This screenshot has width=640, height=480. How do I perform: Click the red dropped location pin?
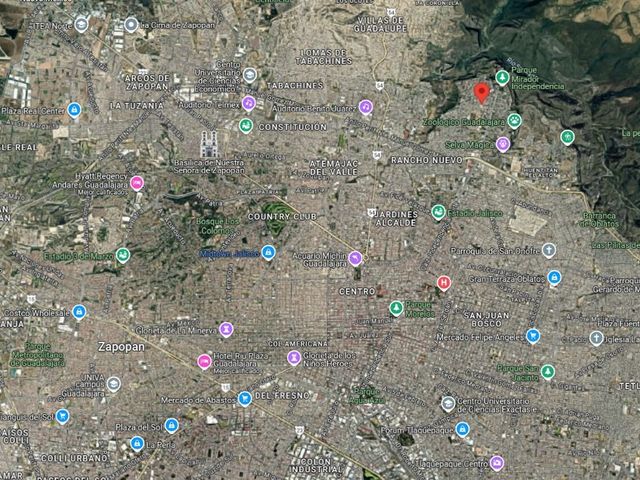click(482, 93)
